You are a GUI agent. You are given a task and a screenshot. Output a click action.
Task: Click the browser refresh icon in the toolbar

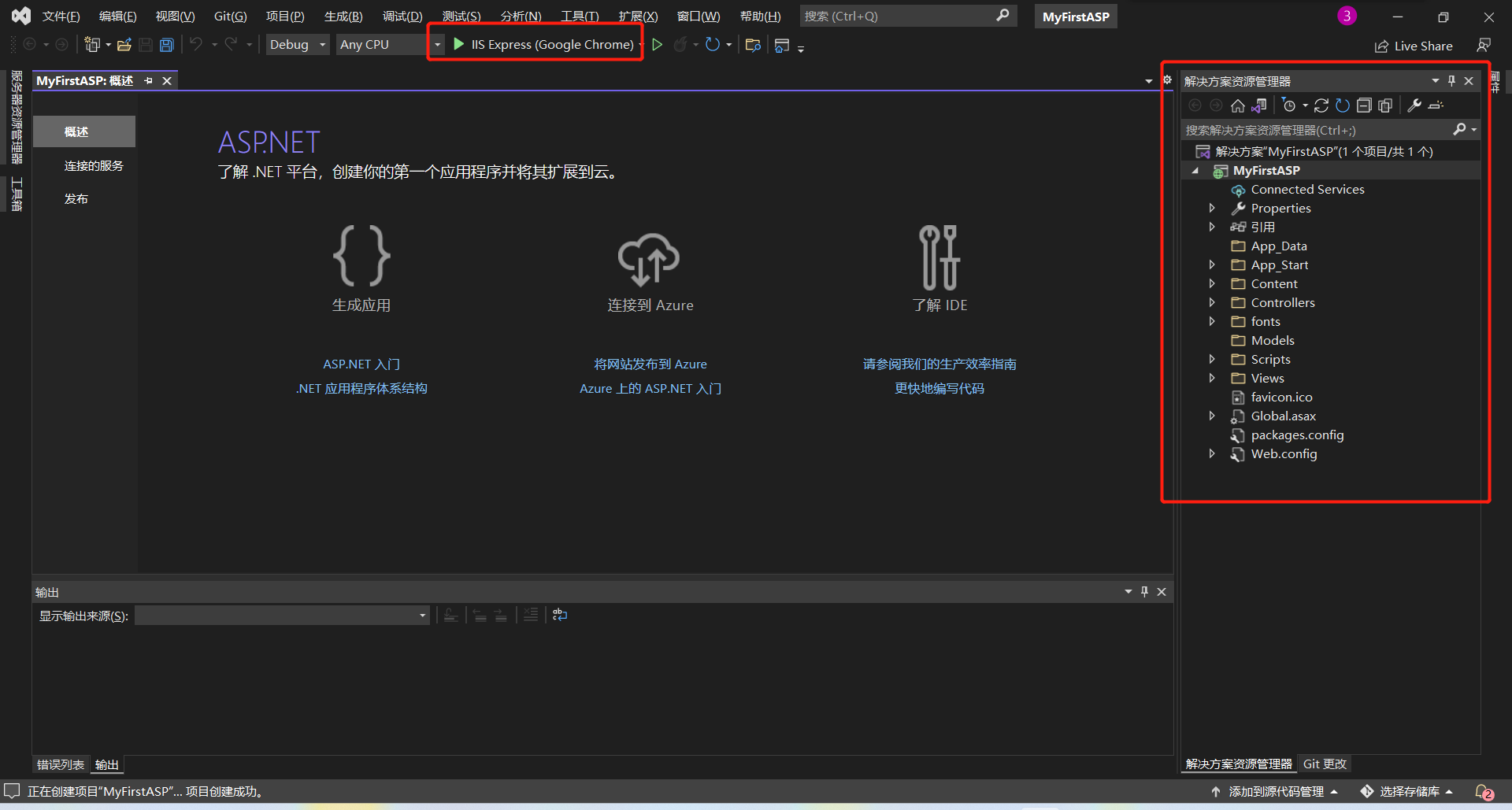pyautogui.click(x=713, y=45)
